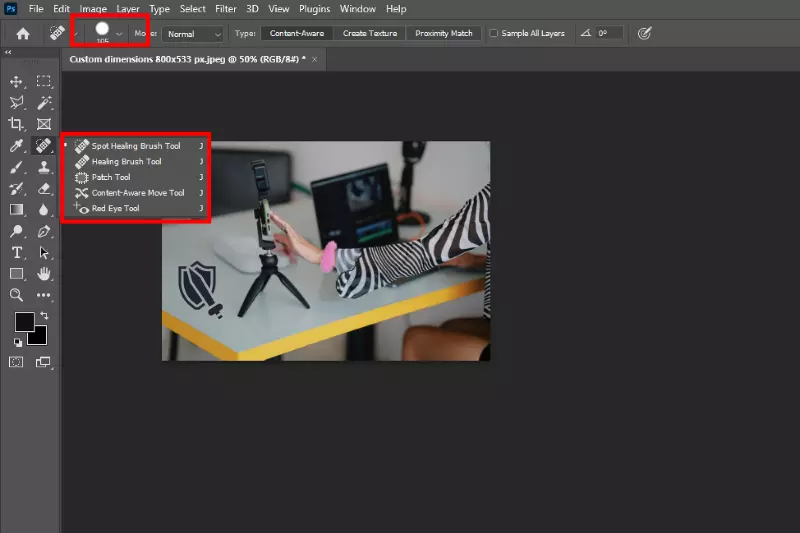Select the Crop tool
Viewport: 800px width, 533px height.
[16, 124]
